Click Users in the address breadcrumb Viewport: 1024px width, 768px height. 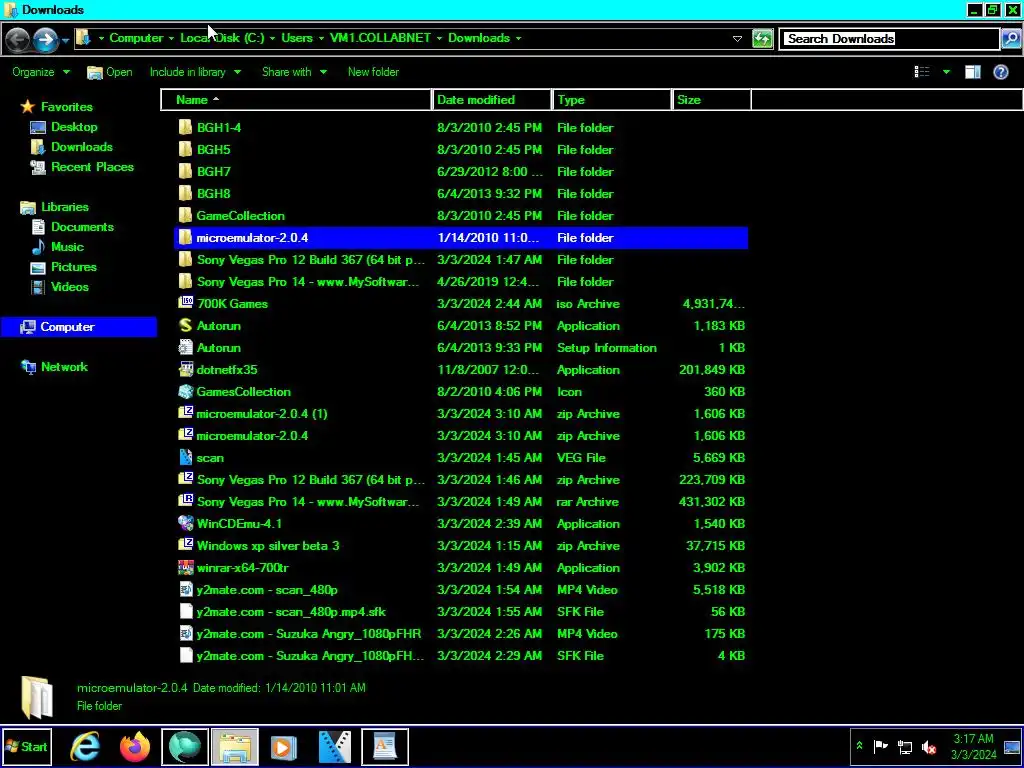[x=296, y=38]
